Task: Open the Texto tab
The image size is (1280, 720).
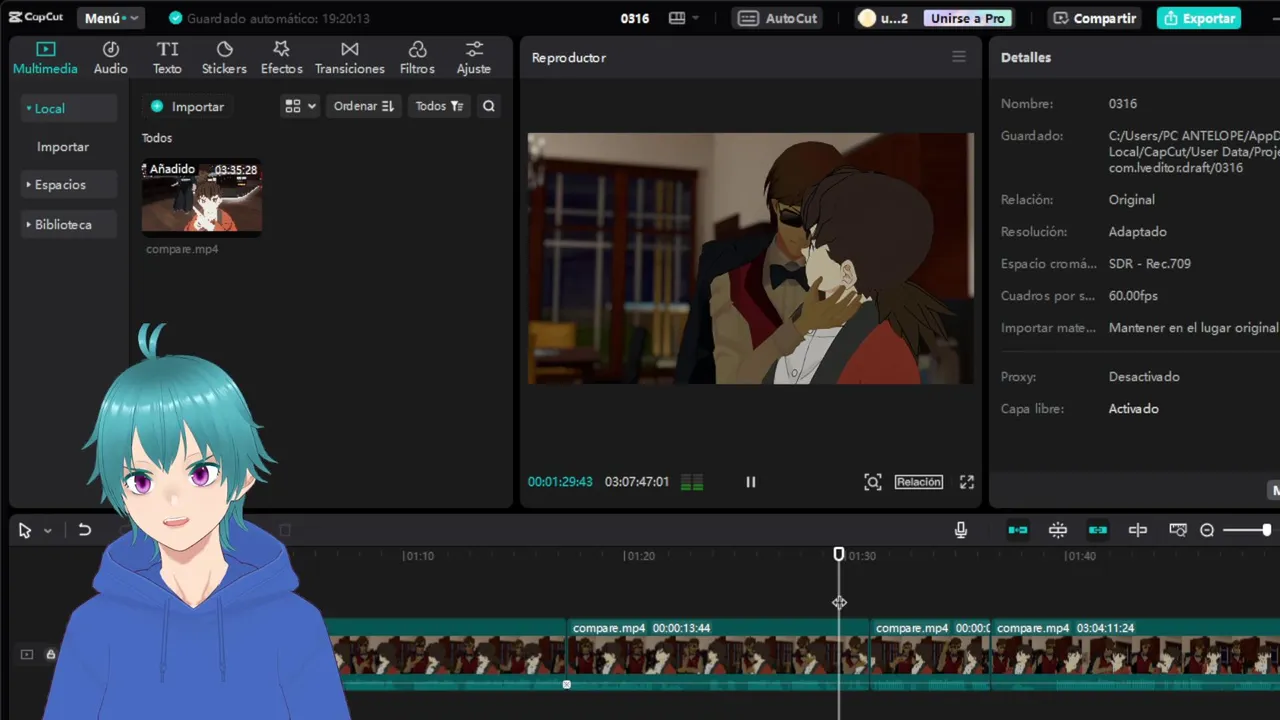Action: click(x=167, y=58)
